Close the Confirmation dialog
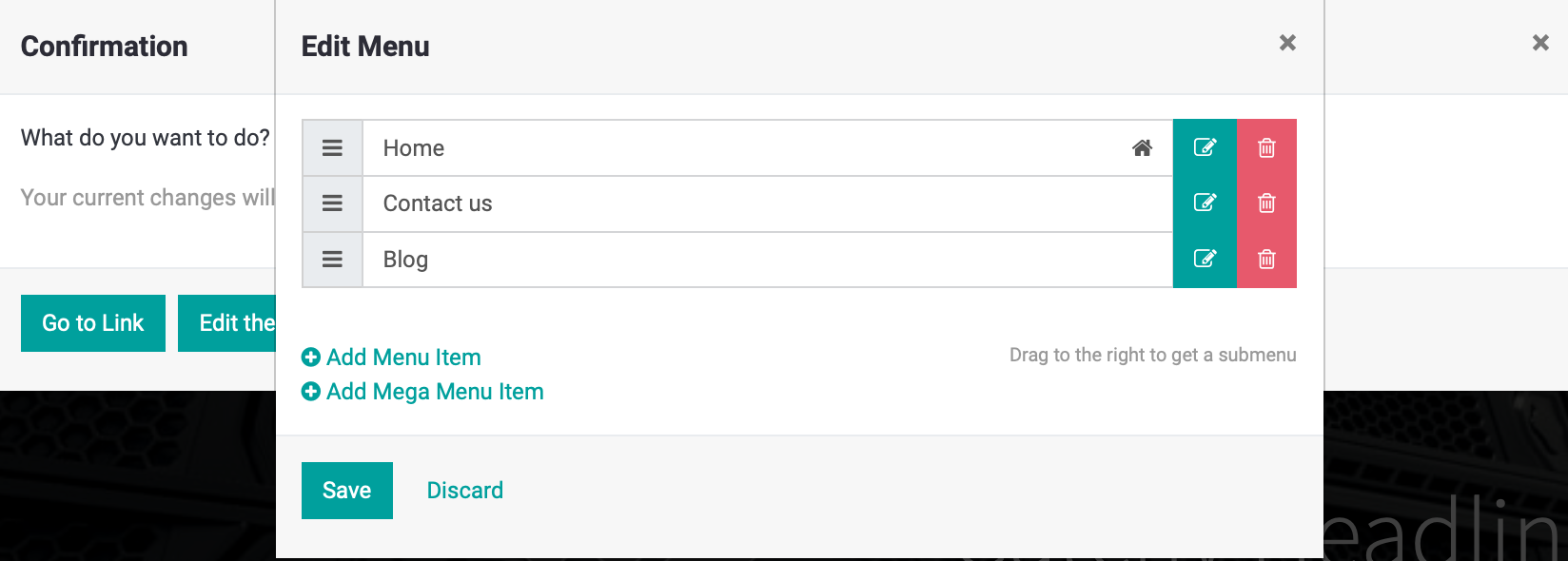This screenshot has width=1568, height=561. [1540, 43]
